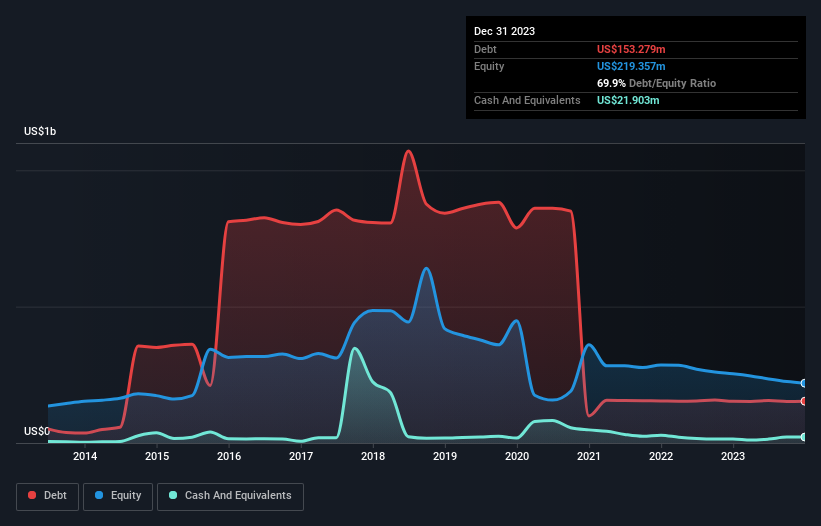Select the red Debt endpoint marker
The height and width of the screenshot is (526, 821).
[804, 401]
